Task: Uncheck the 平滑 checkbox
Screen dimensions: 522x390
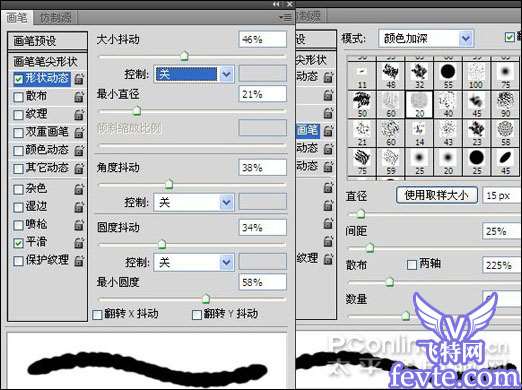Action: 18,243
